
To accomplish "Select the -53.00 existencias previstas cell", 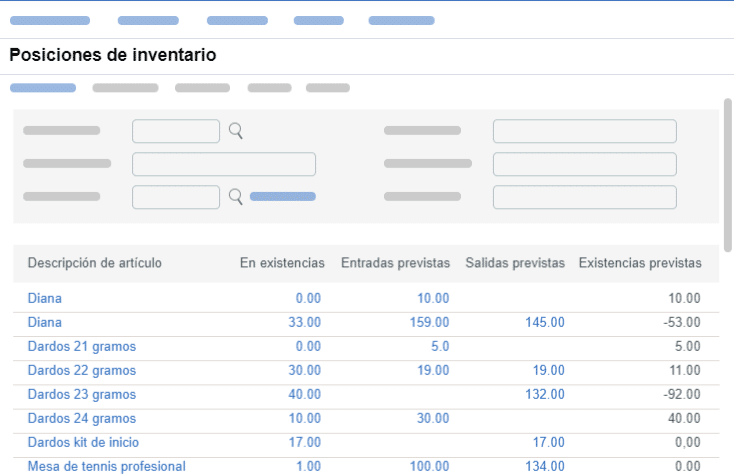I will (x=682, y=322).
